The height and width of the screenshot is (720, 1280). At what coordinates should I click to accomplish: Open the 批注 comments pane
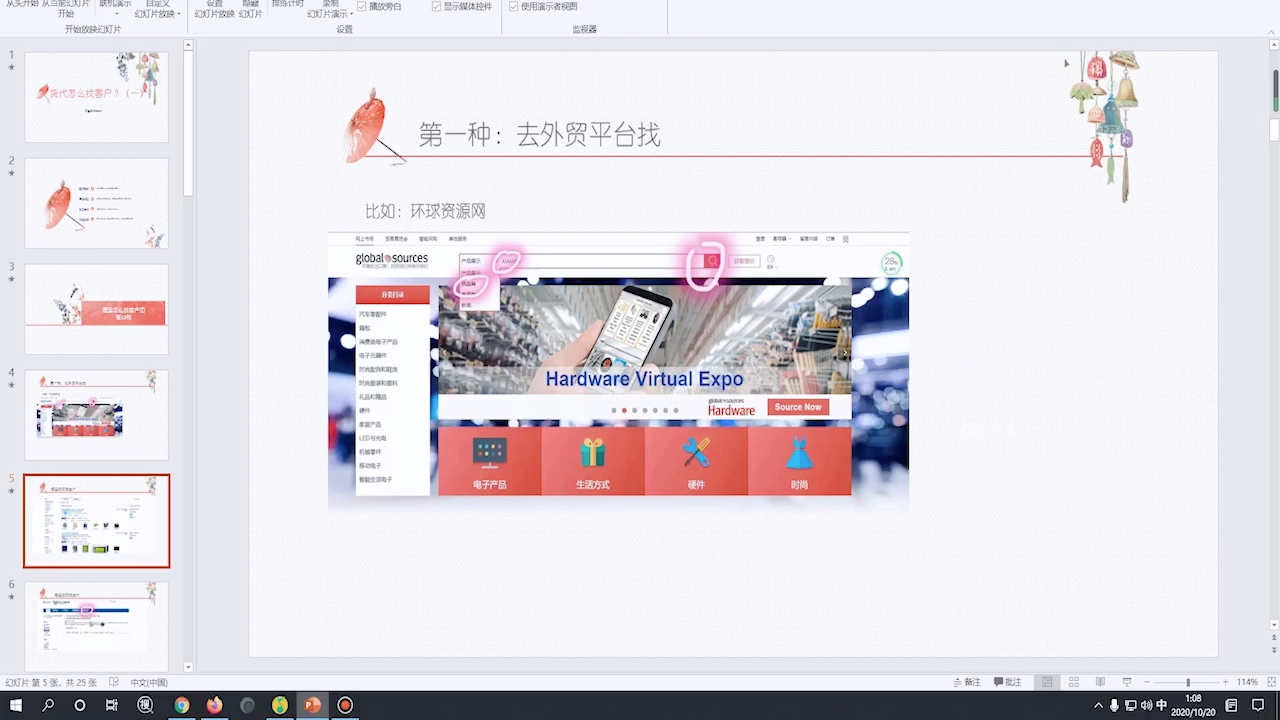pos(1008,682)
